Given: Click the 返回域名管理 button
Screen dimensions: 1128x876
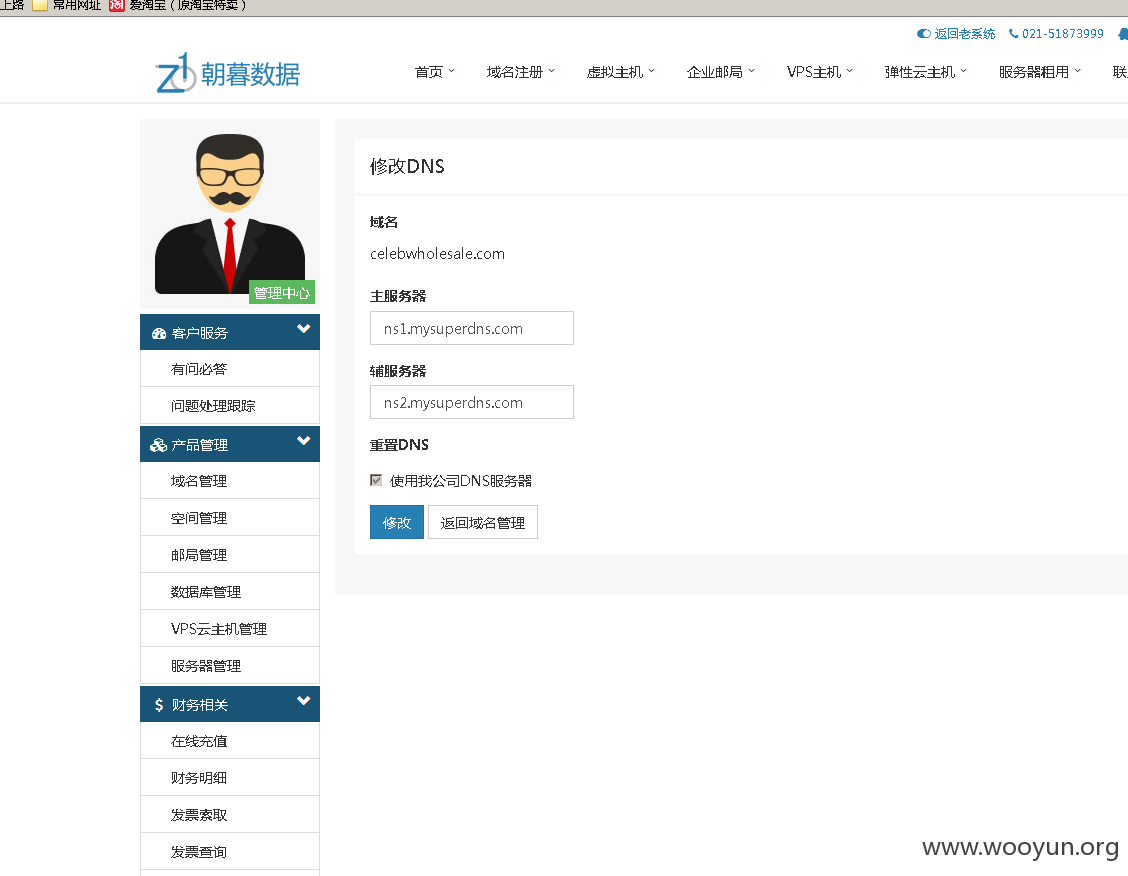Looking at the screenshot, I should tap(483, 522).
